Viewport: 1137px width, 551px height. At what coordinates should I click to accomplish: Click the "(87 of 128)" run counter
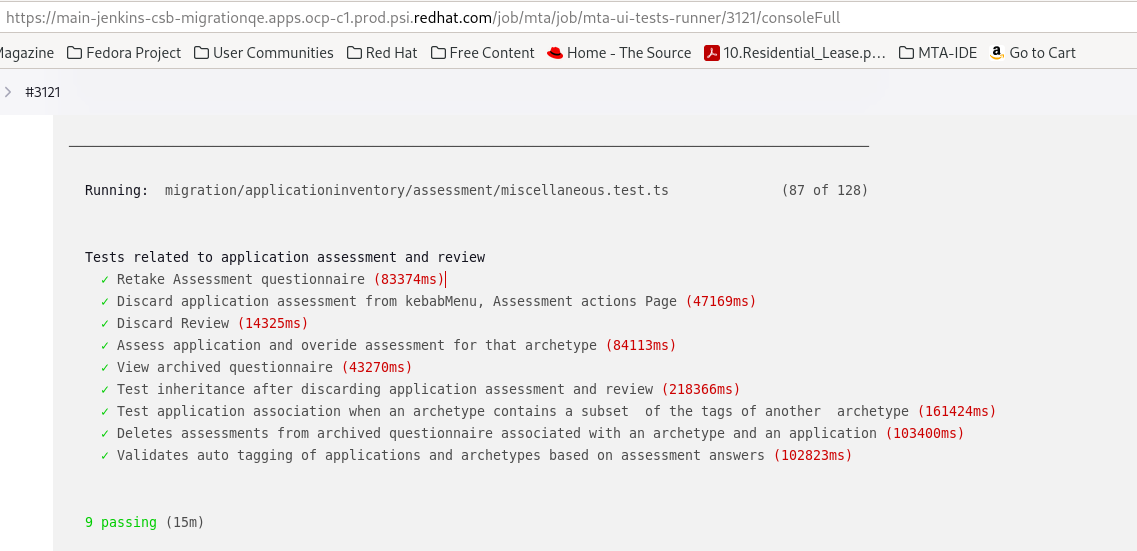(824, 190)
